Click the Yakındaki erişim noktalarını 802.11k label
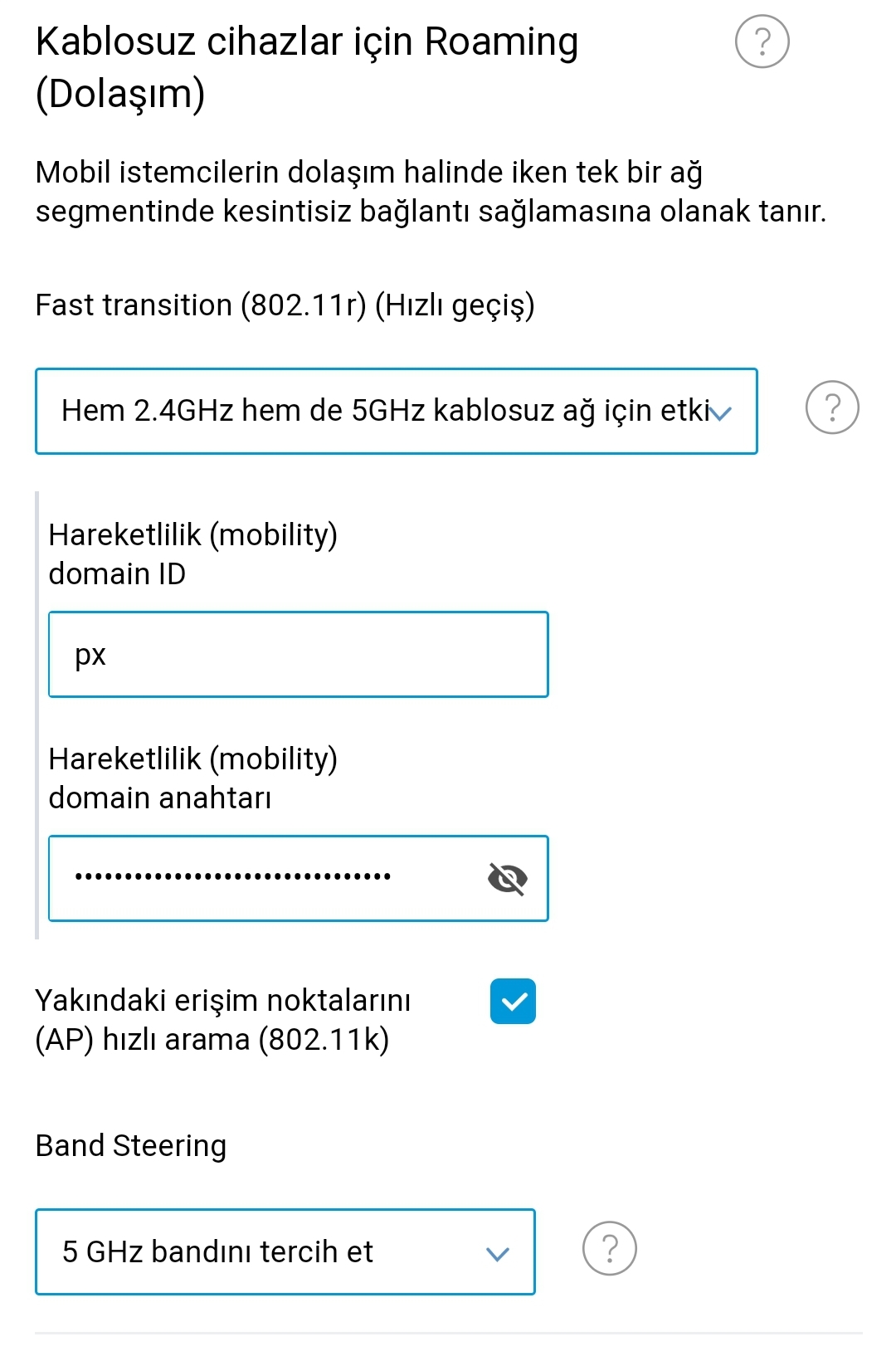 (x=223, y=1020)
